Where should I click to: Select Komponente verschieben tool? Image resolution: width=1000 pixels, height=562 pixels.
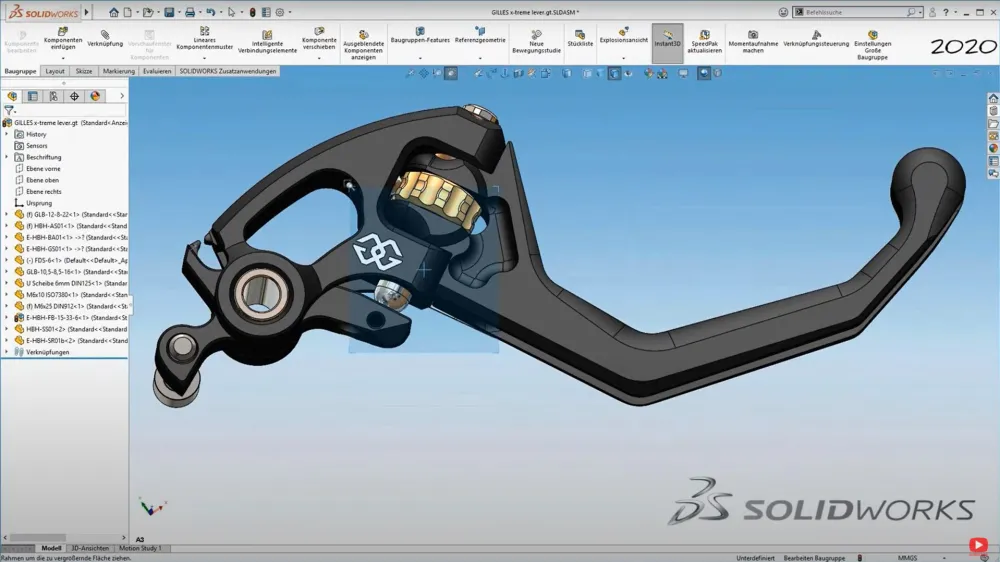click(x=319, y=39)
